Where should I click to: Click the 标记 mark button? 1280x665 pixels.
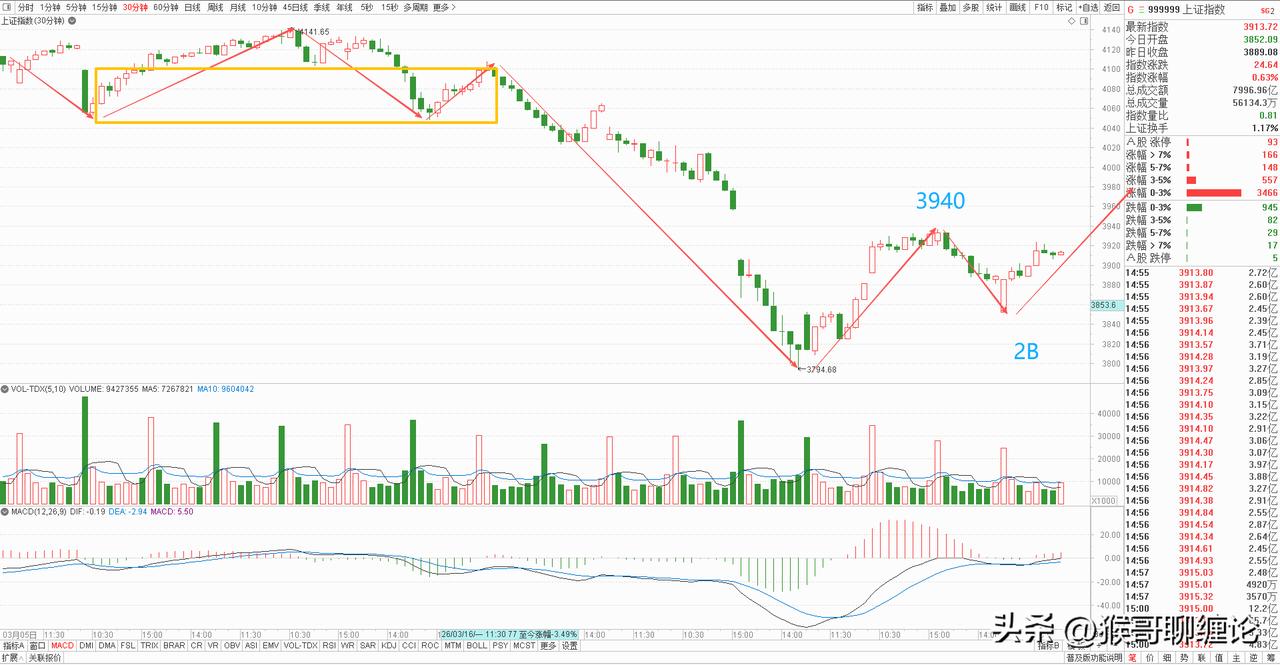click(1064, 7)
